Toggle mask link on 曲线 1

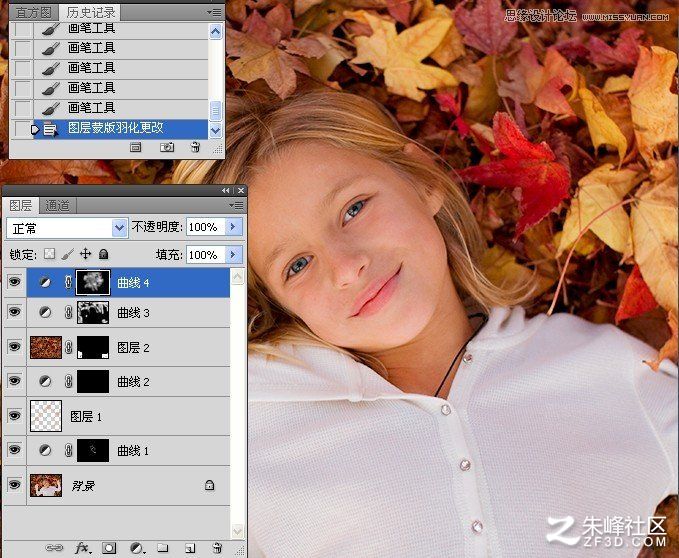click(68, 450)
